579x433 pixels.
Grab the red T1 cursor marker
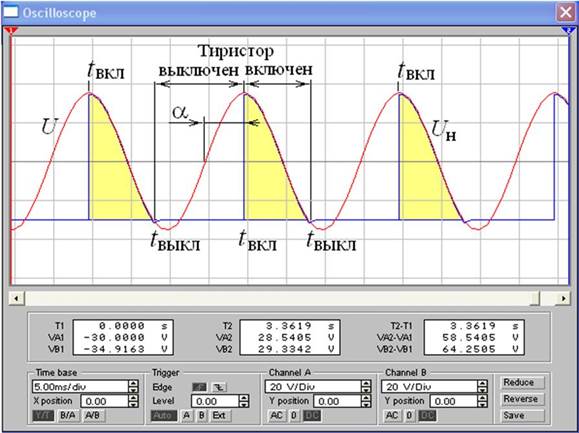[x=11, y=31]
